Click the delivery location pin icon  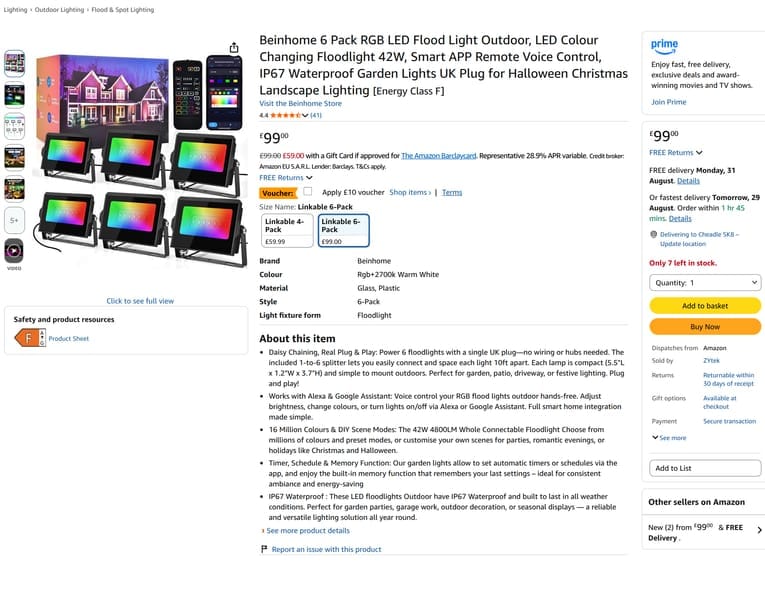654,234
